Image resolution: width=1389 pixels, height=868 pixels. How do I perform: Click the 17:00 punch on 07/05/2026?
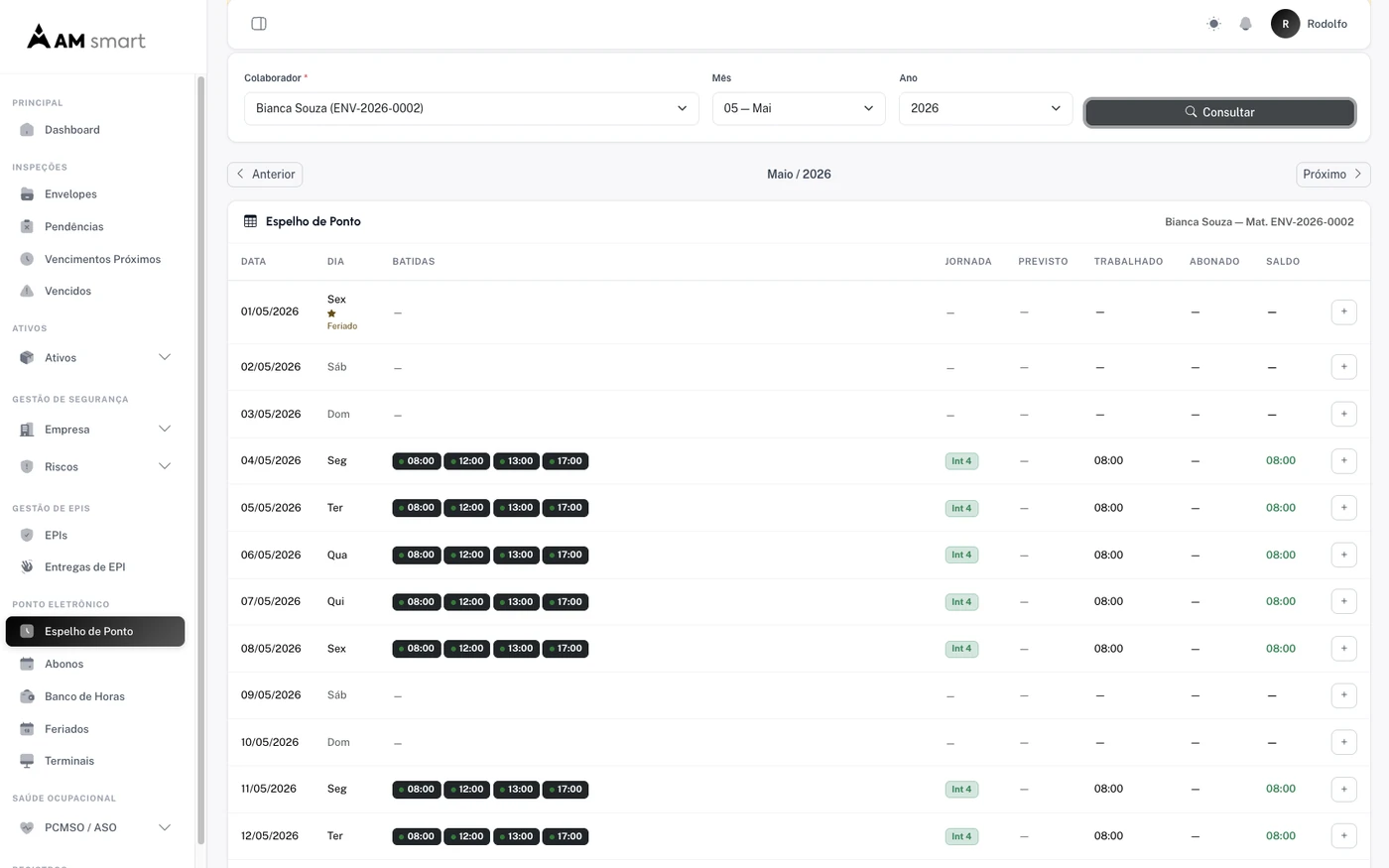pos(566,602)
